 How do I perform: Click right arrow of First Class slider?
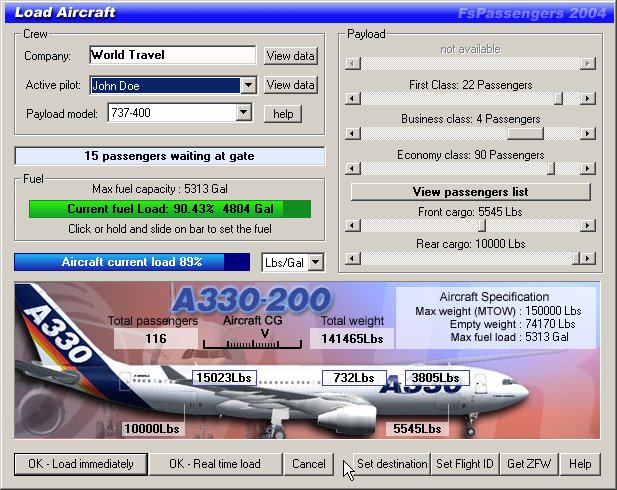pyautogui.click(x=587, y=98)
